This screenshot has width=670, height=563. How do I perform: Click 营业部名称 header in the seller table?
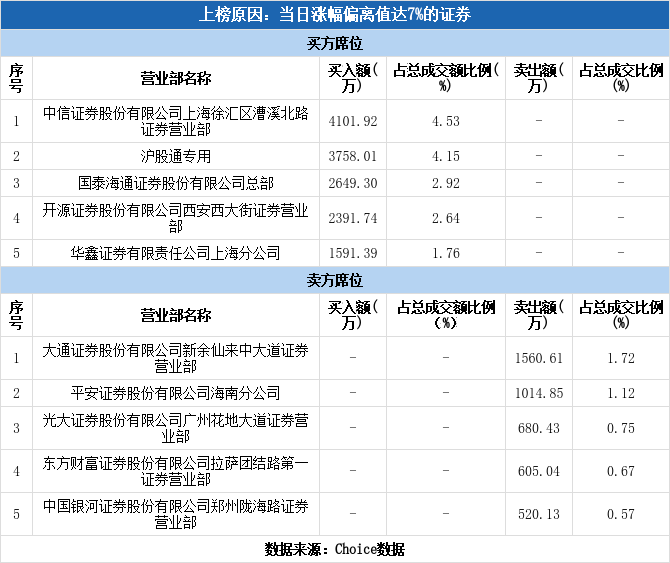[176, 316]
